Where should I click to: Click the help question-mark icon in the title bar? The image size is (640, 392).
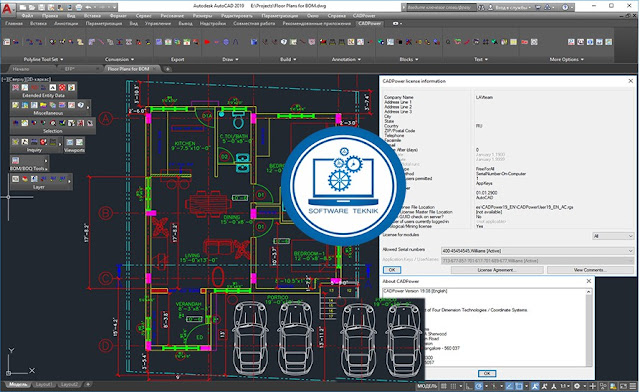pos(565,7)
